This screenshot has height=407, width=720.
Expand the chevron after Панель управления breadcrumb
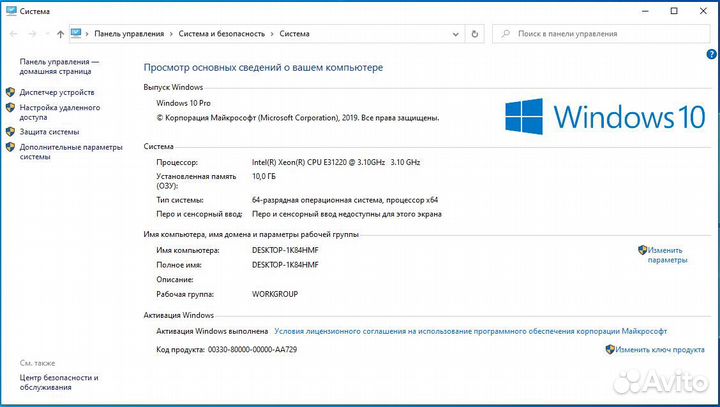point(171,33)
